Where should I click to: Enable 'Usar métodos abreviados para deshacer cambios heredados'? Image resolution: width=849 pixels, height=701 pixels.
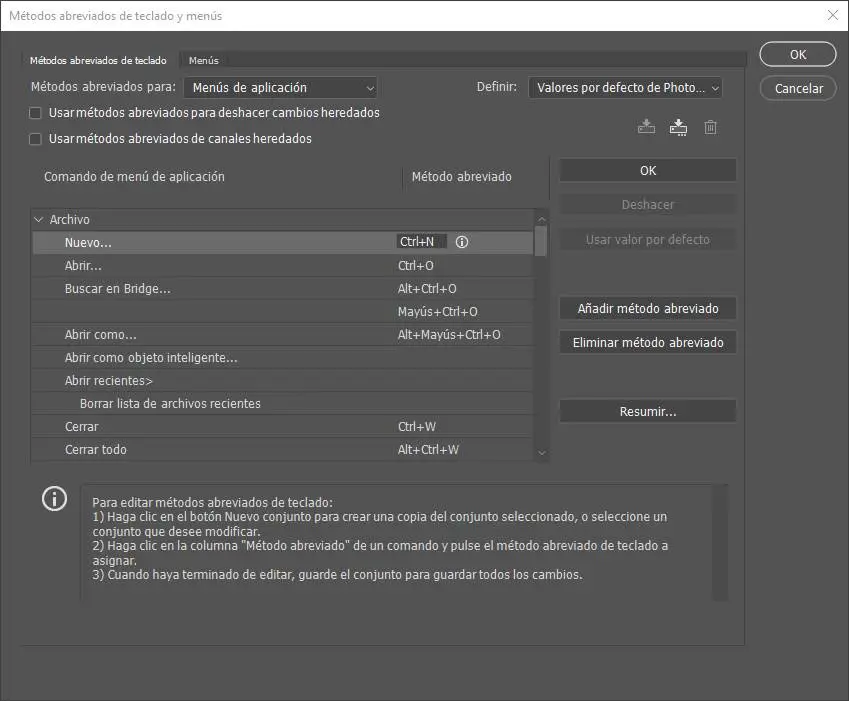[35, 113]
